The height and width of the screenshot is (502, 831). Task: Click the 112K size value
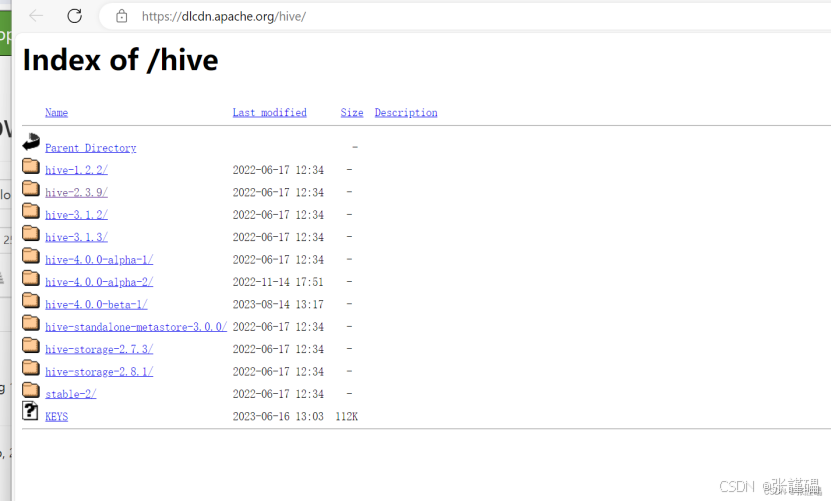pos(347,416)
